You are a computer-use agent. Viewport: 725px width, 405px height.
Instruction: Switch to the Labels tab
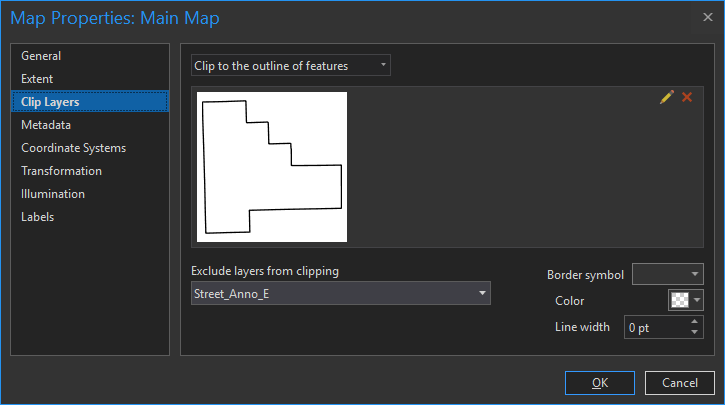tap(38, 217)
